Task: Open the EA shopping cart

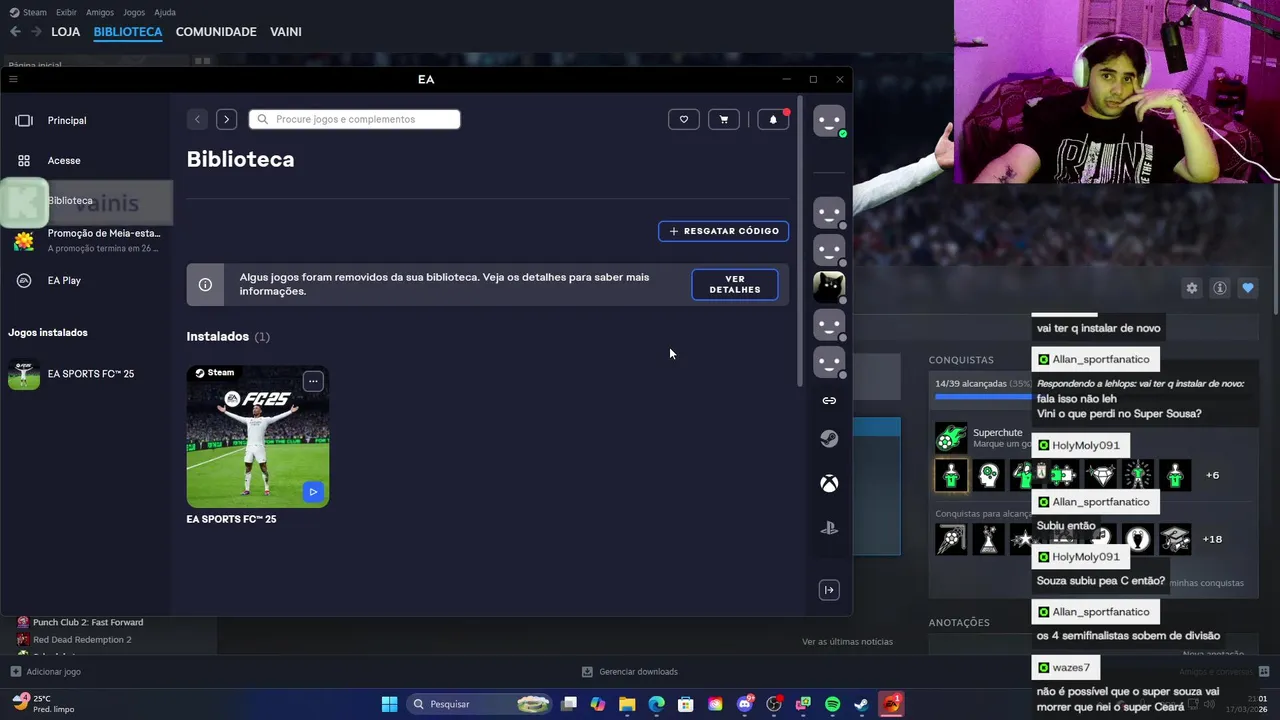Action: click(x=724, y=119)
